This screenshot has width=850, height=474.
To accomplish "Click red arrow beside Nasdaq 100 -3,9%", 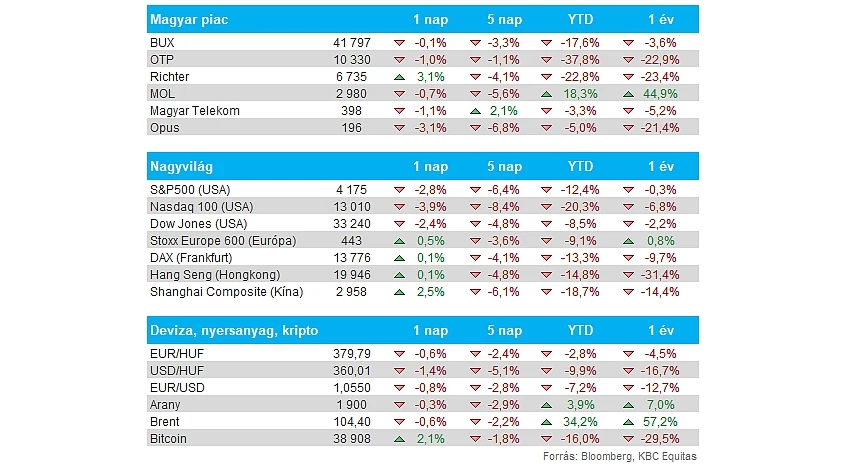I will (400, 207).
